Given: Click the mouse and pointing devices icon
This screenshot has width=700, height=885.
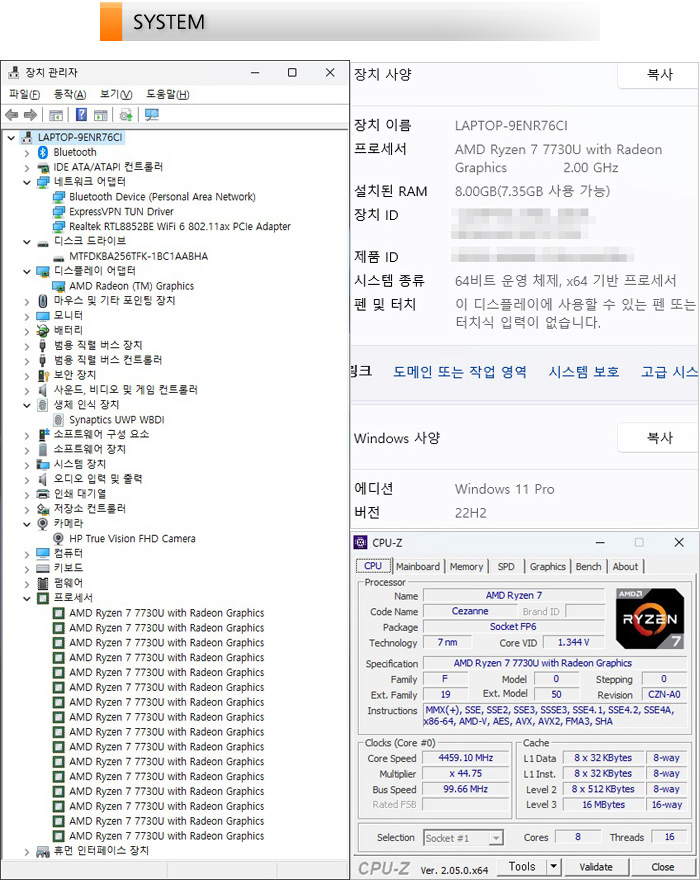Looking at the screenshot, I should pyautogui.click(x=43, y=301).
